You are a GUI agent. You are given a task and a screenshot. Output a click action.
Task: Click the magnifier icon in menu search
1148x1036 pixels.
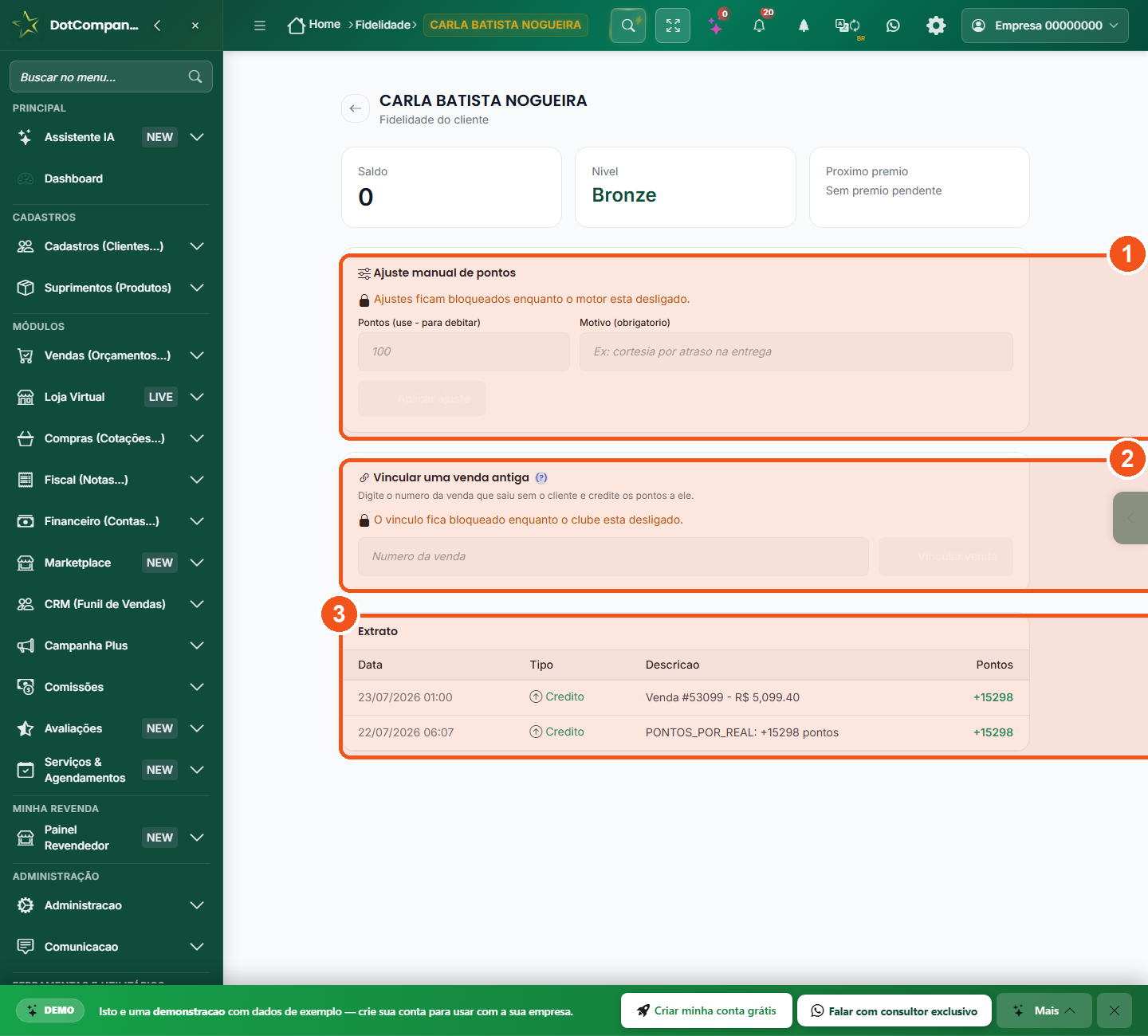tap(195, 77)
